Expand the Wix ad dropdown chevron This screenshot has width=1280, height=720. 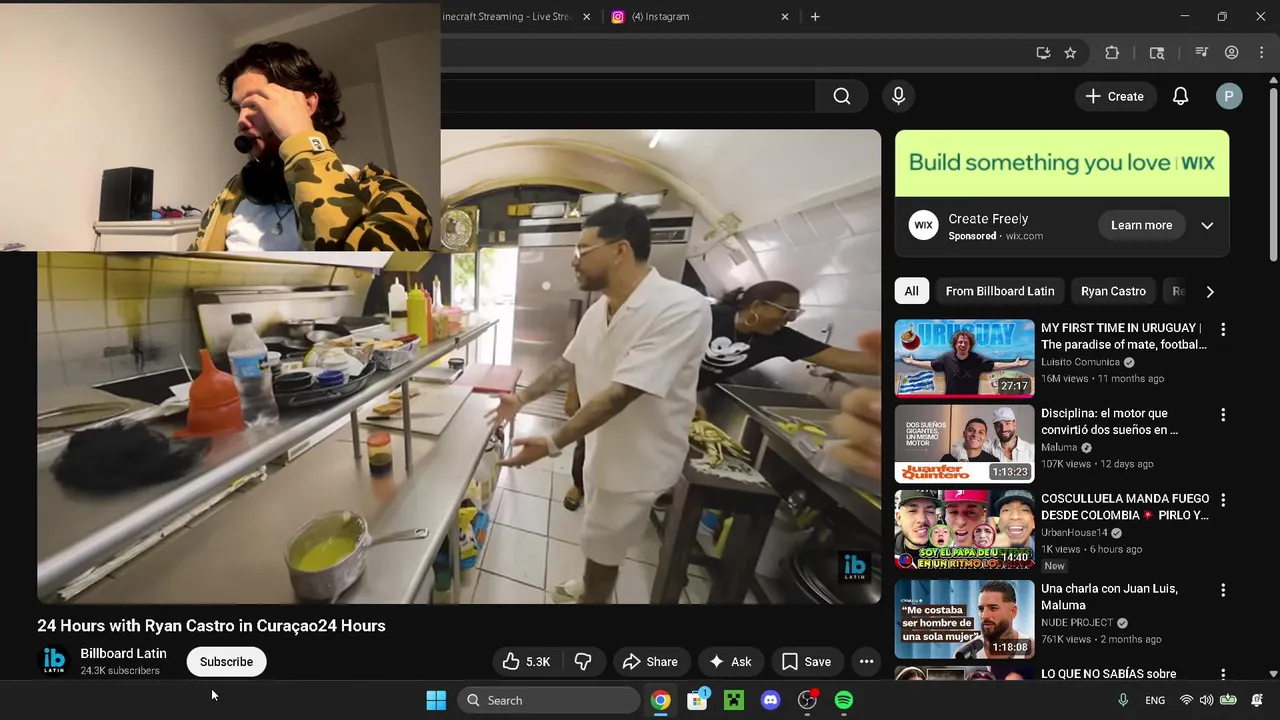1207,225
